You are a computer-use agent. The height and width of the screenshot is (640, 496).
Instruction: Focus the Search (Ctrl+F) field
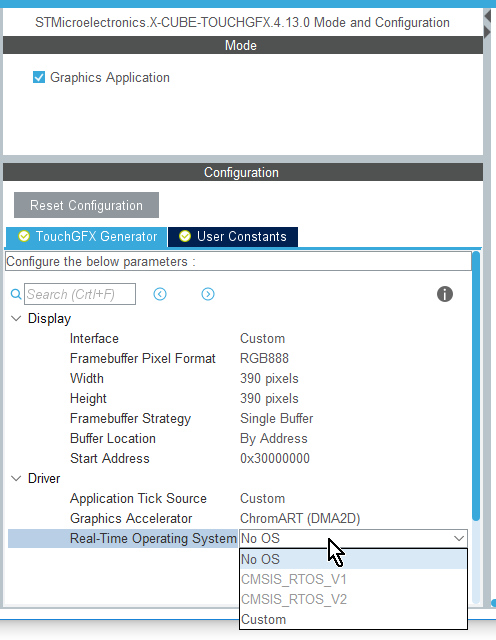(80, 294)
